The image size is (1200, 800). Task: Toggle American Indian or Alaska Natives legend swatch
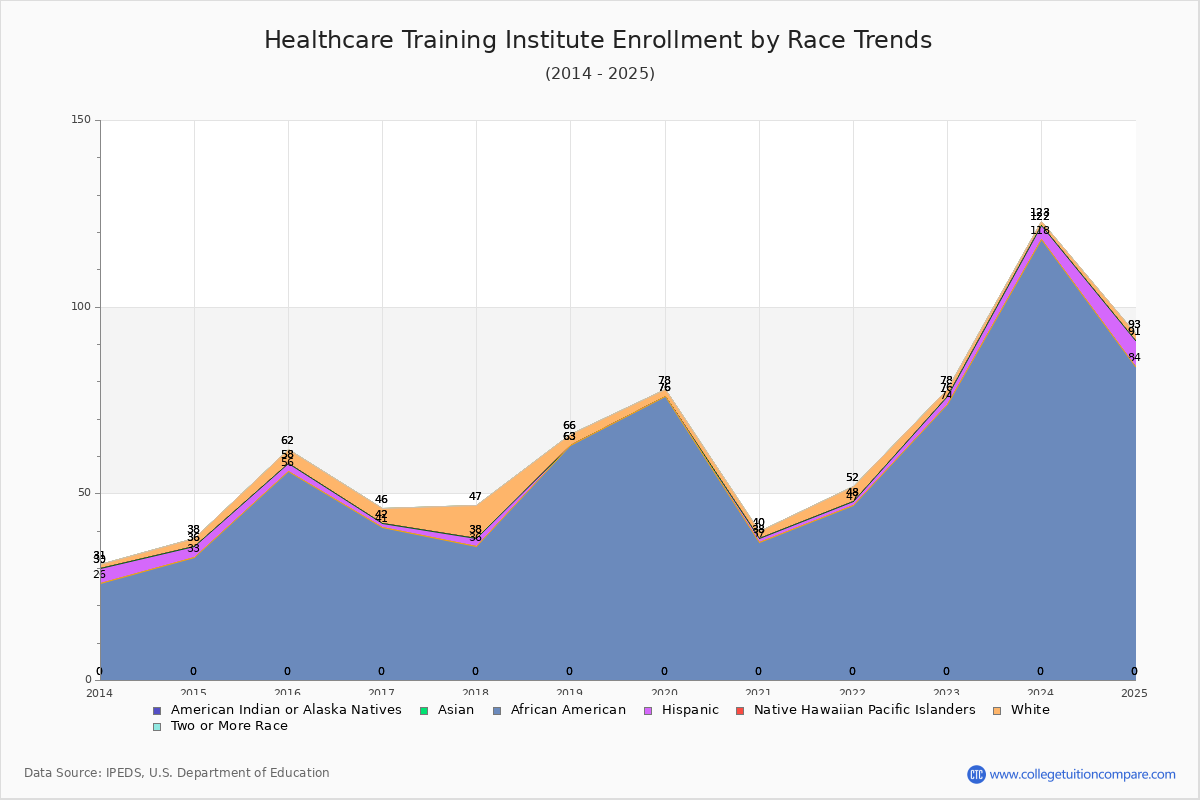coord(157,710)
